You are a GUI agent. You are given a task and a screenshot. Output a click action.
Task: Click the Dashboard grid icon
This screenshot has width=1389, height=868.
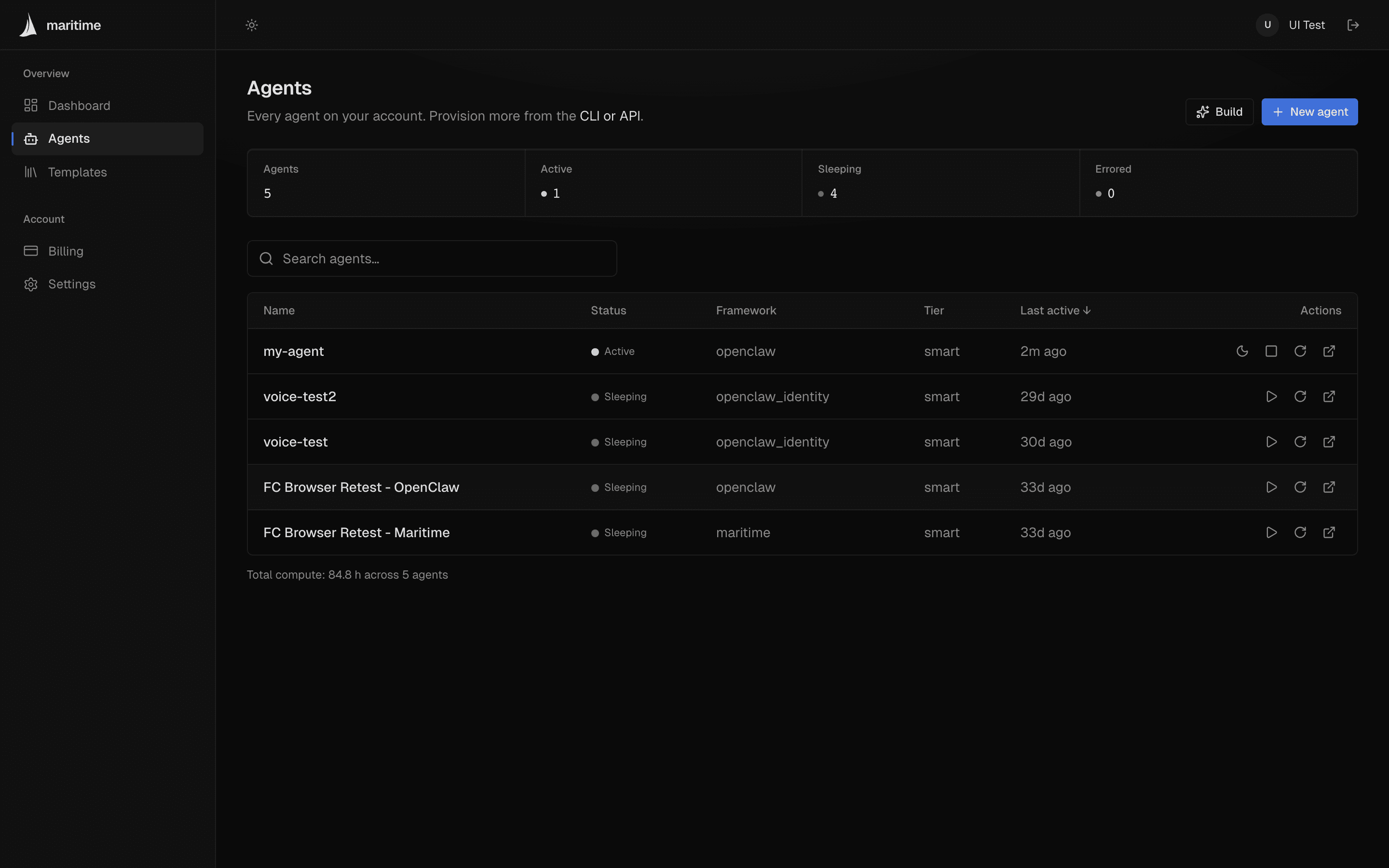coord(31,106)
